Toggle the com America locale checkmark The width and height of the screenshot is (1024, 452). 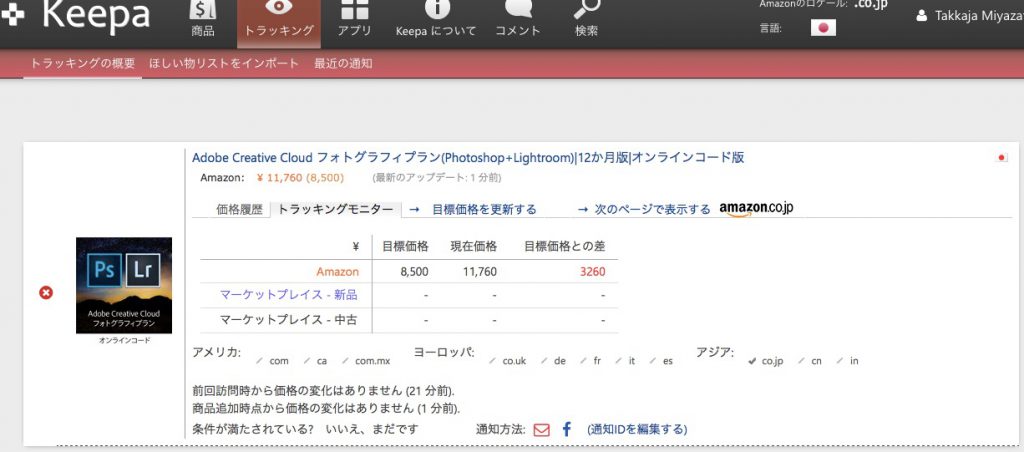pos(260,361)
